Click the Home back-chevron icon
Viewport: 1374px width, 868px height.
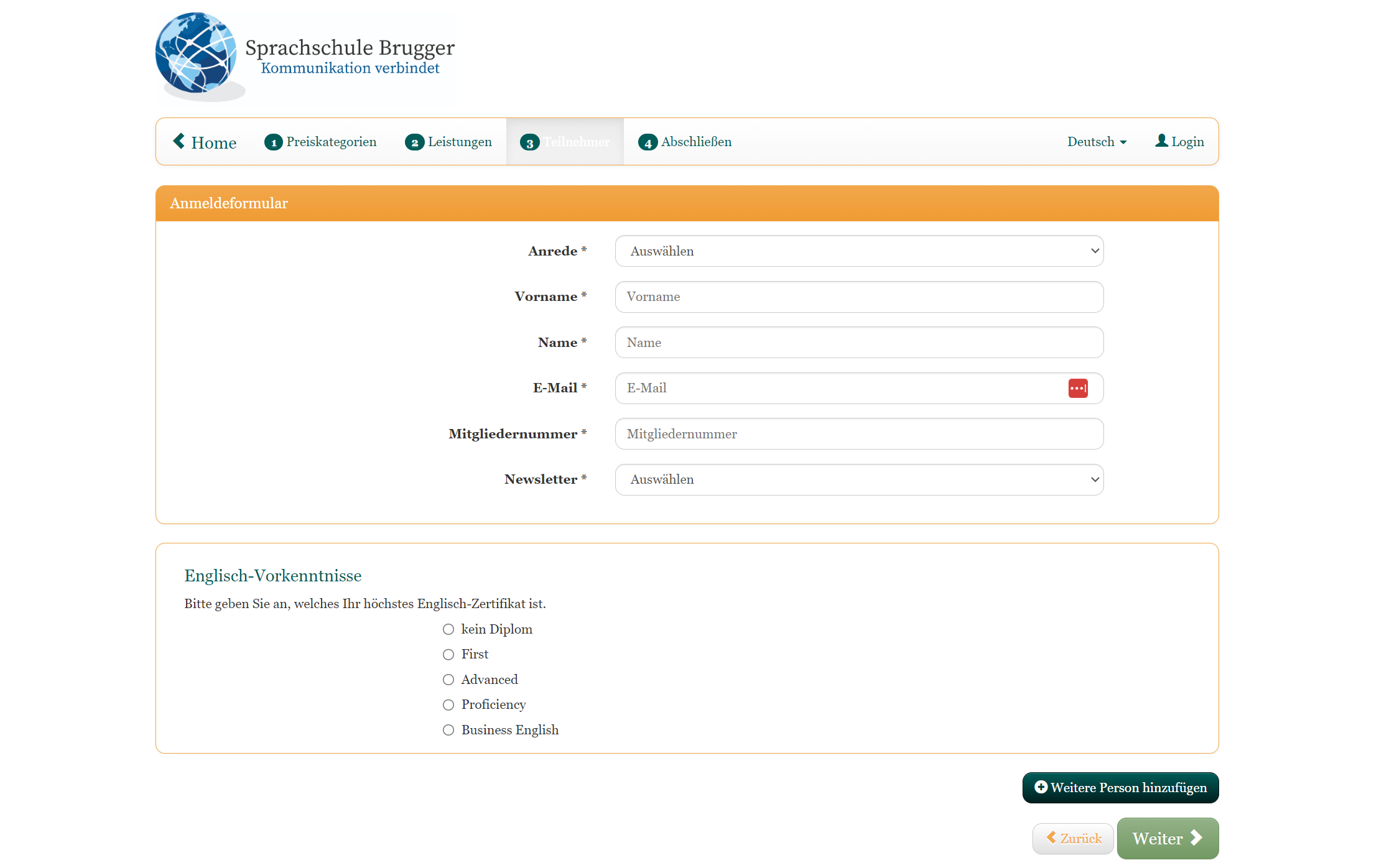click(x=179, y=141)
